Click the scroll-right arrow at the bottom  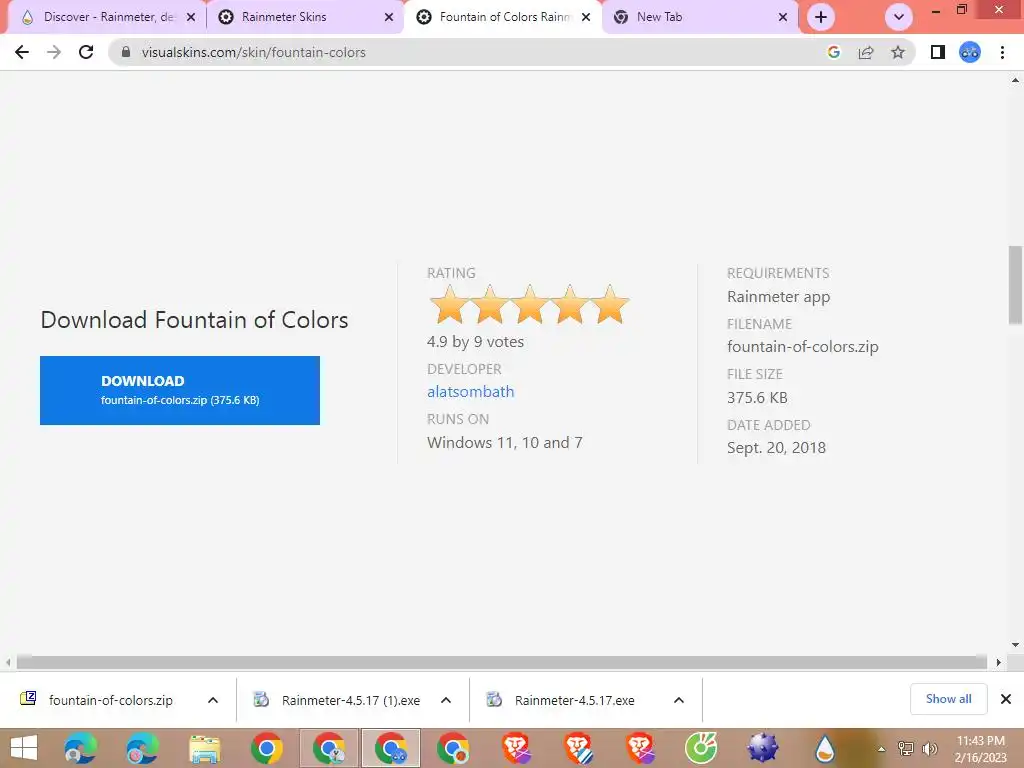point(998,662)
